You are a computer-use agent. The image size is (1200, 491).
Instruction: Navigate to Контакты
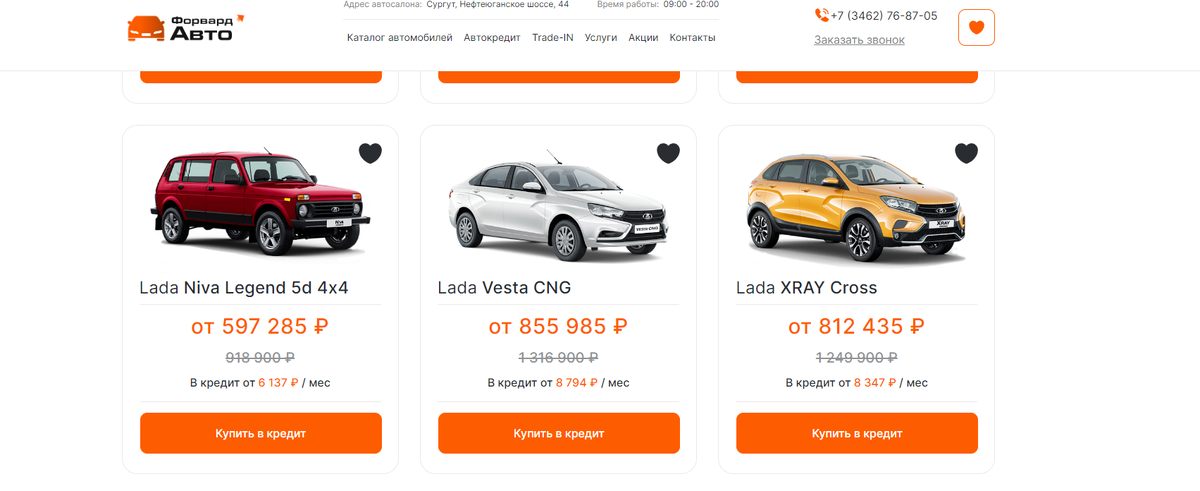point(692,38)
